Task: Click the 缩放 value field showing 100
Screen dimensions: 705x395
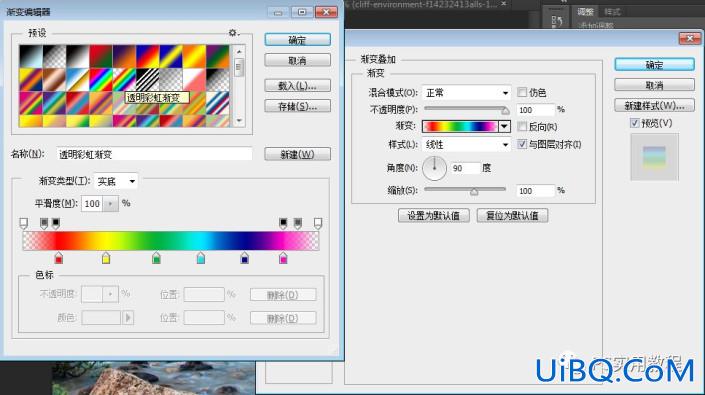Action: (535, 191)
